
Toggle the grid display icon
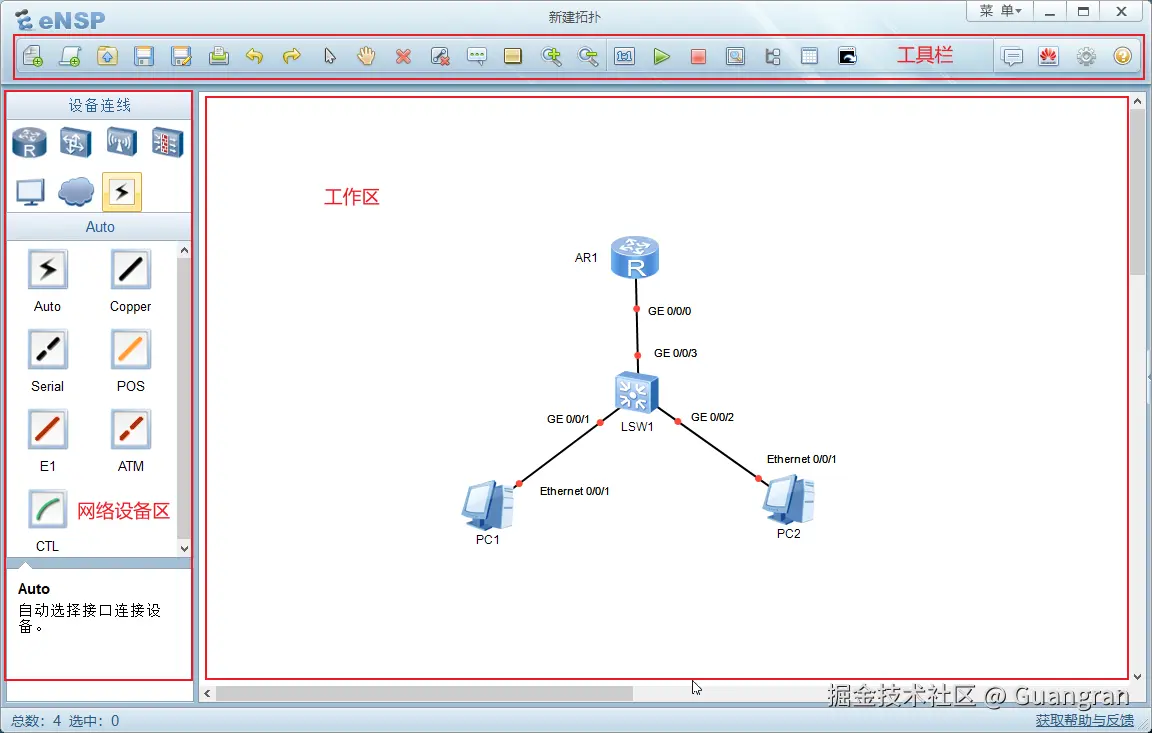[x=809, y=56]
